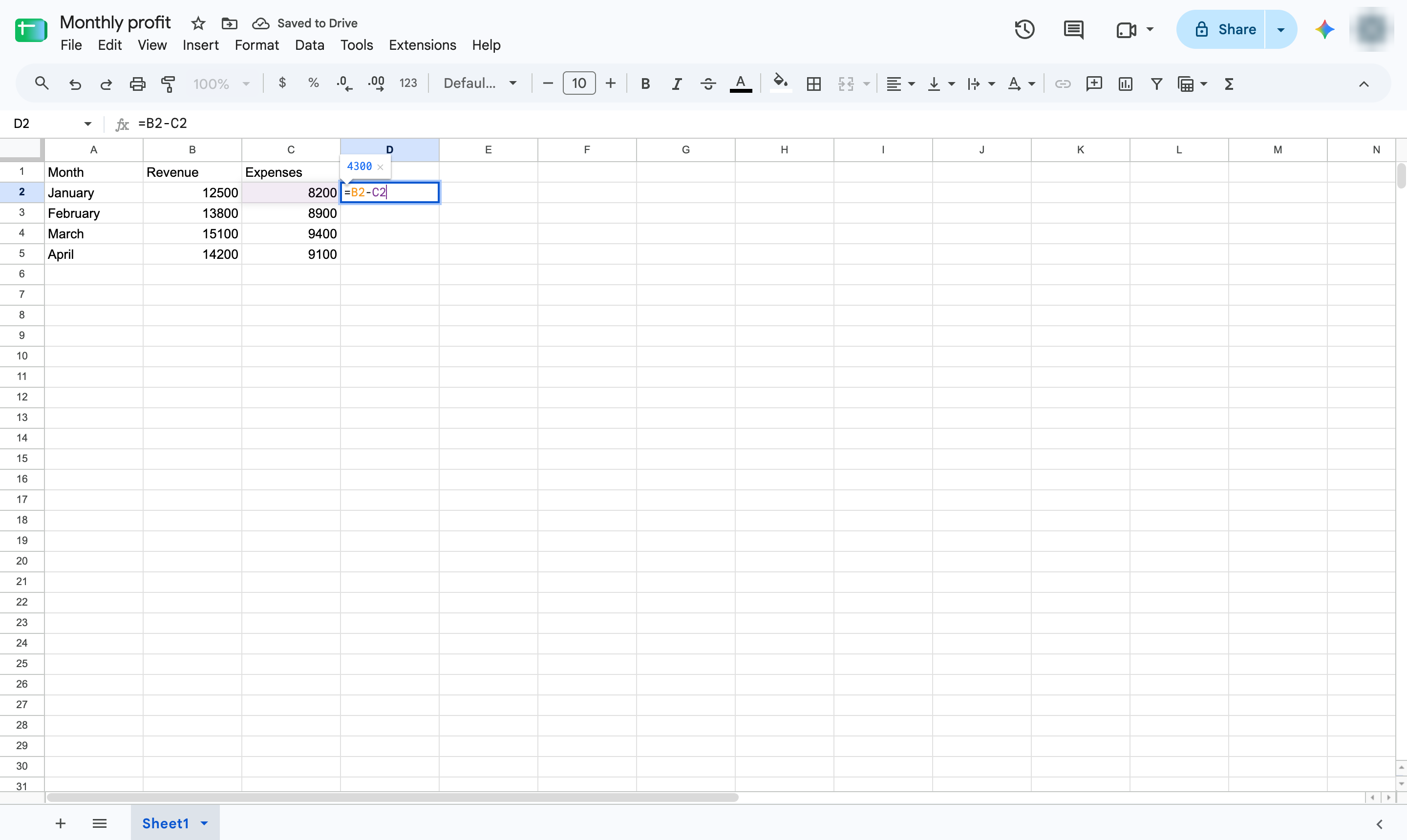This screenshot has height=840, width=1407.
Task: Open version history clock icon
Action: click(1024, 29)
